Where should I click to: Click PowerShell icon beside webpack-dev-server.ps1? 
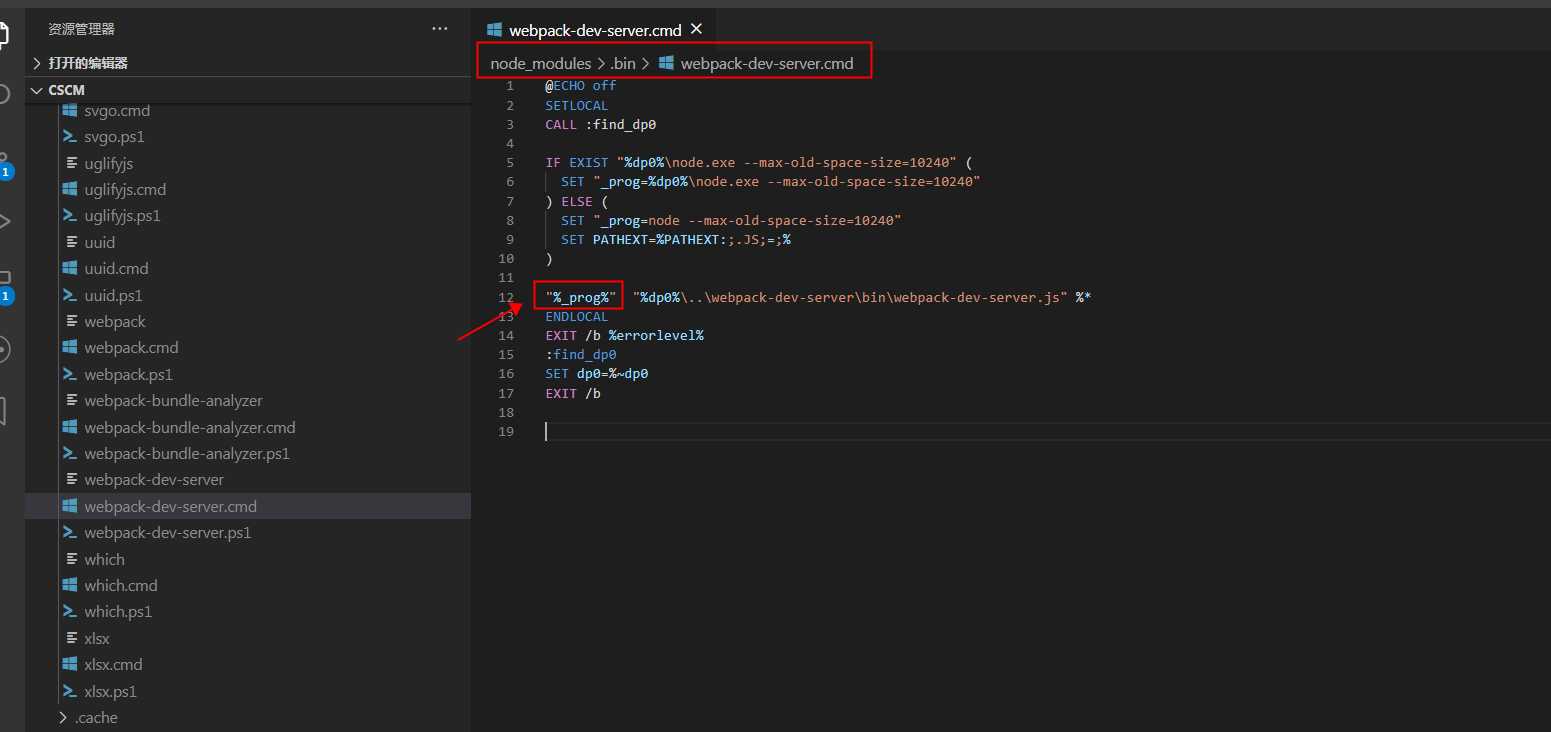tap(70, 532)
